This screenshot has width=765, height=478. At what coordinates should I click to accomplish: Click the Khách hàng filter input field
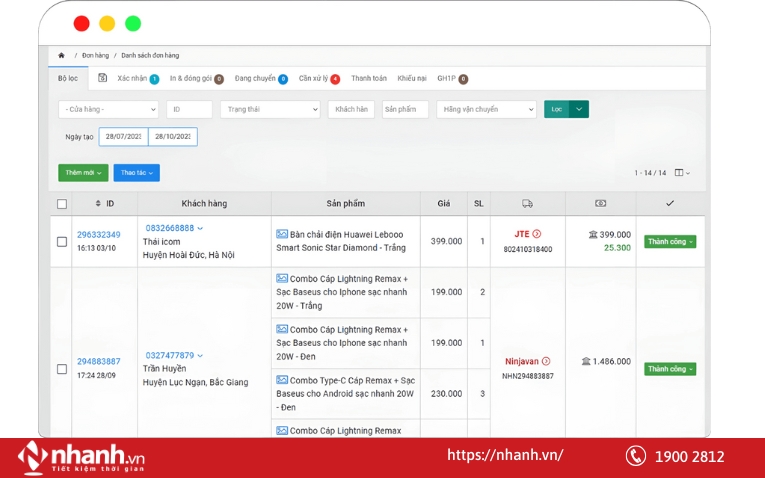351,109
